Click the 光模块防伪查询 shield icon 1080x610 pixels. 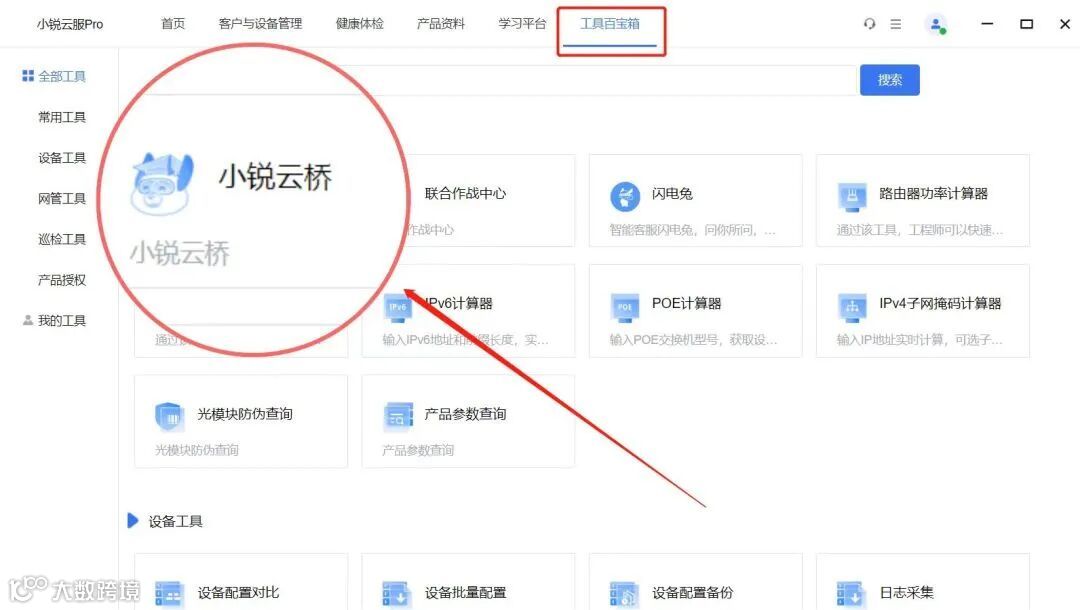point(169,416)
